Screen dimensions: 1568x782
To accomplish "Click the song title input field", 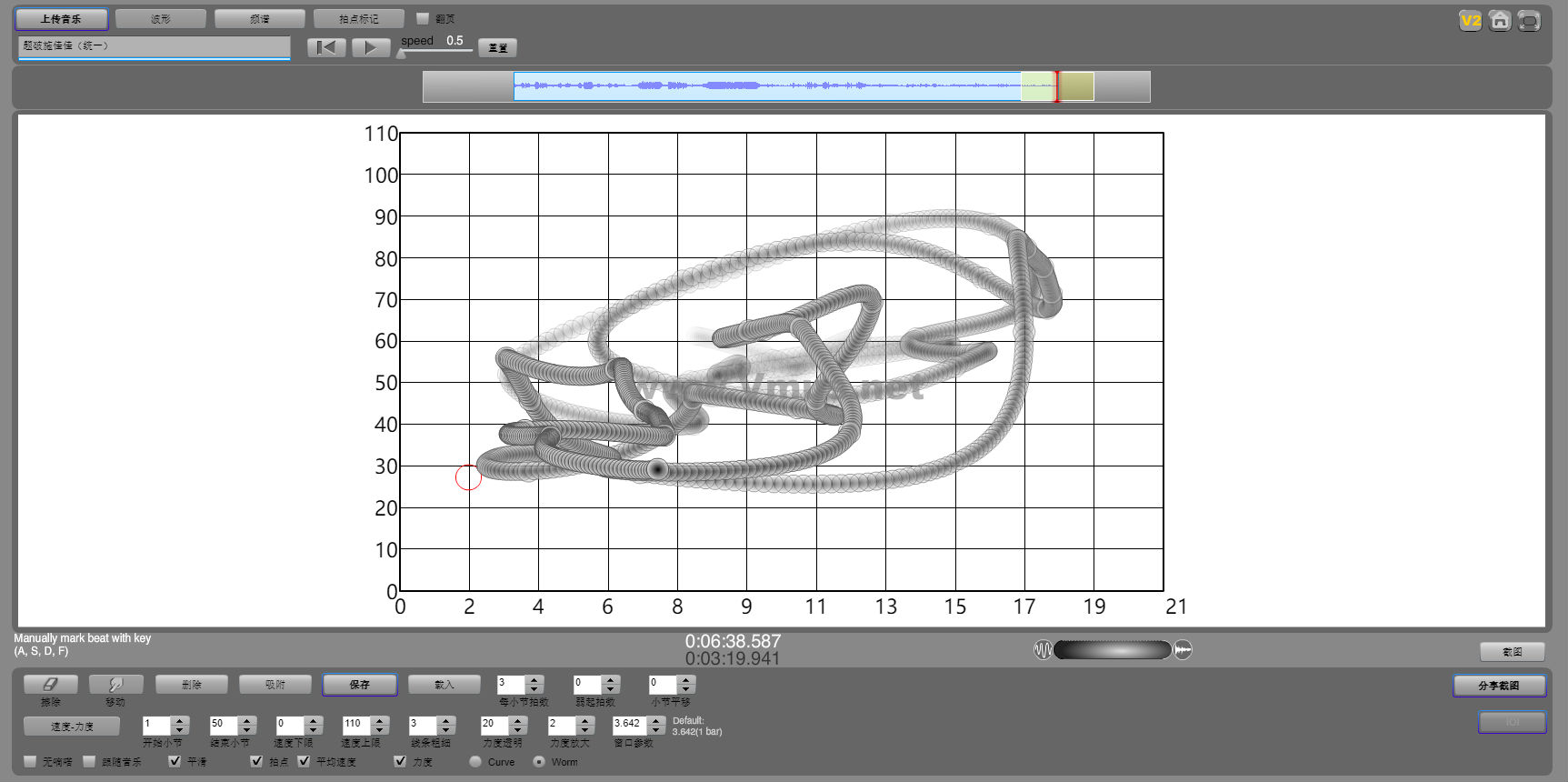I will pyautogui.click(x=155, y=46).
